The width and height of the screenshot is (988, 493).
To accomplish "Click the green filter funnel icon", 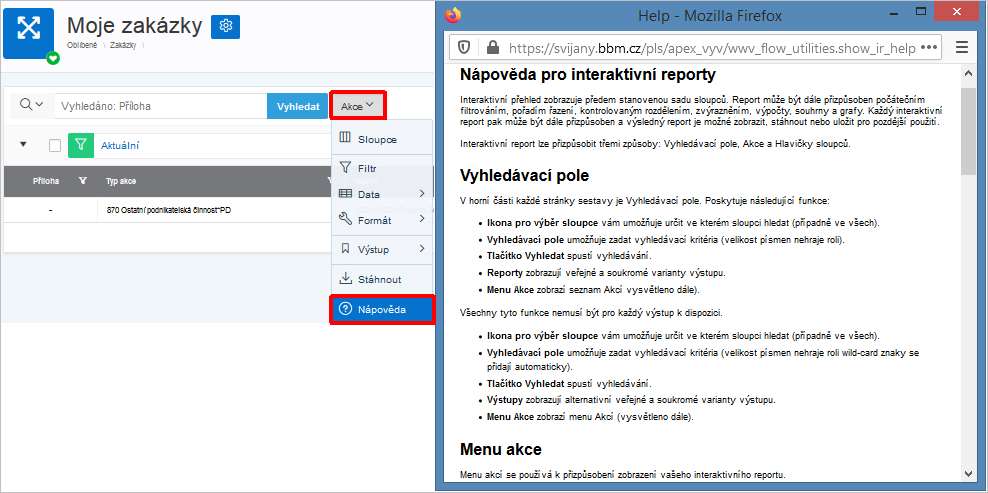I will click(x=80, y=146).
